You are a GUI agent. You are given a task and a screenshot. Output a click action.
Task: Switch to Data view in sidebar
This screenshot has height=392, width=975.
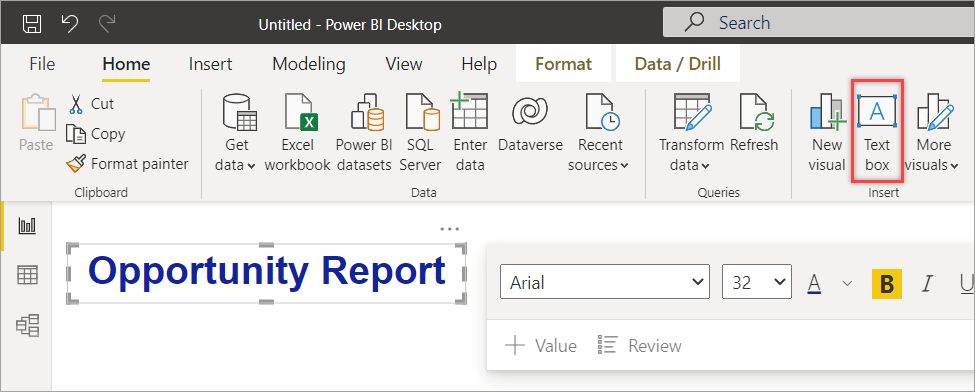coord(27,274)
